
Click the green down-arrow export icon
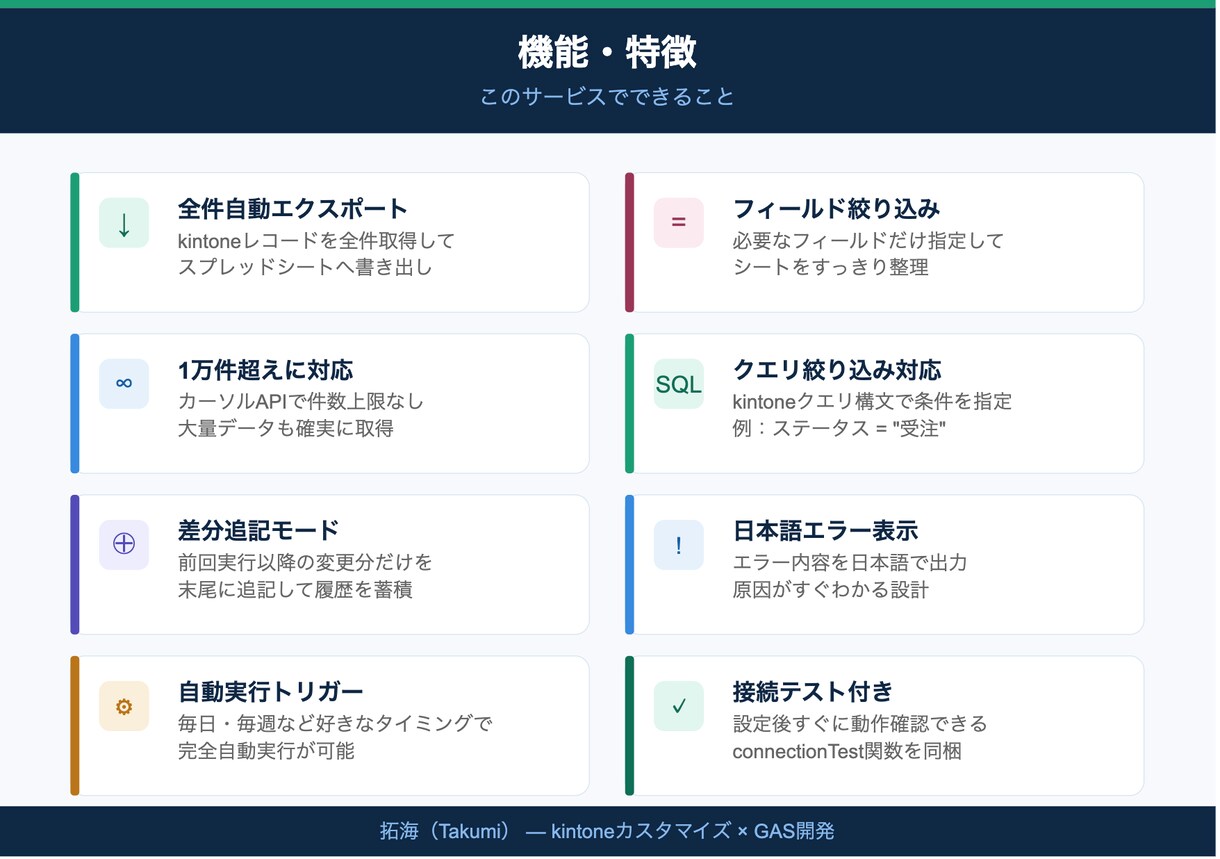[124, 223]
